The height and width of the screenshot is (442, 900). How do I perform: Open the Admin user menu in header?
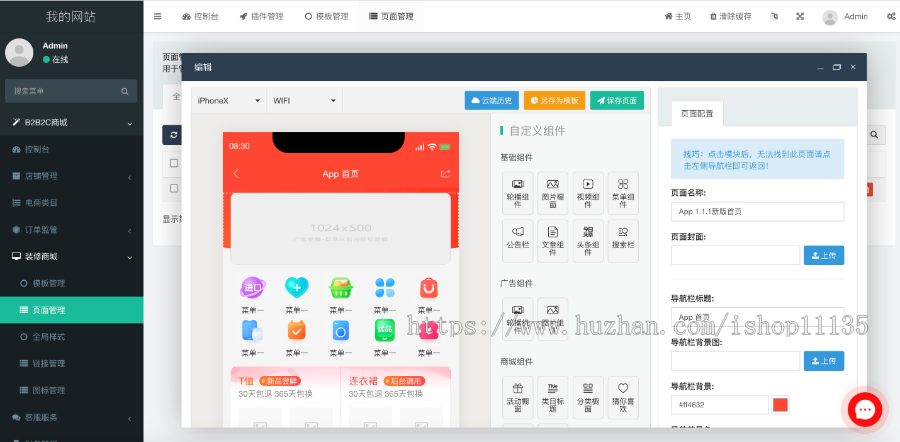coord(845,17)
